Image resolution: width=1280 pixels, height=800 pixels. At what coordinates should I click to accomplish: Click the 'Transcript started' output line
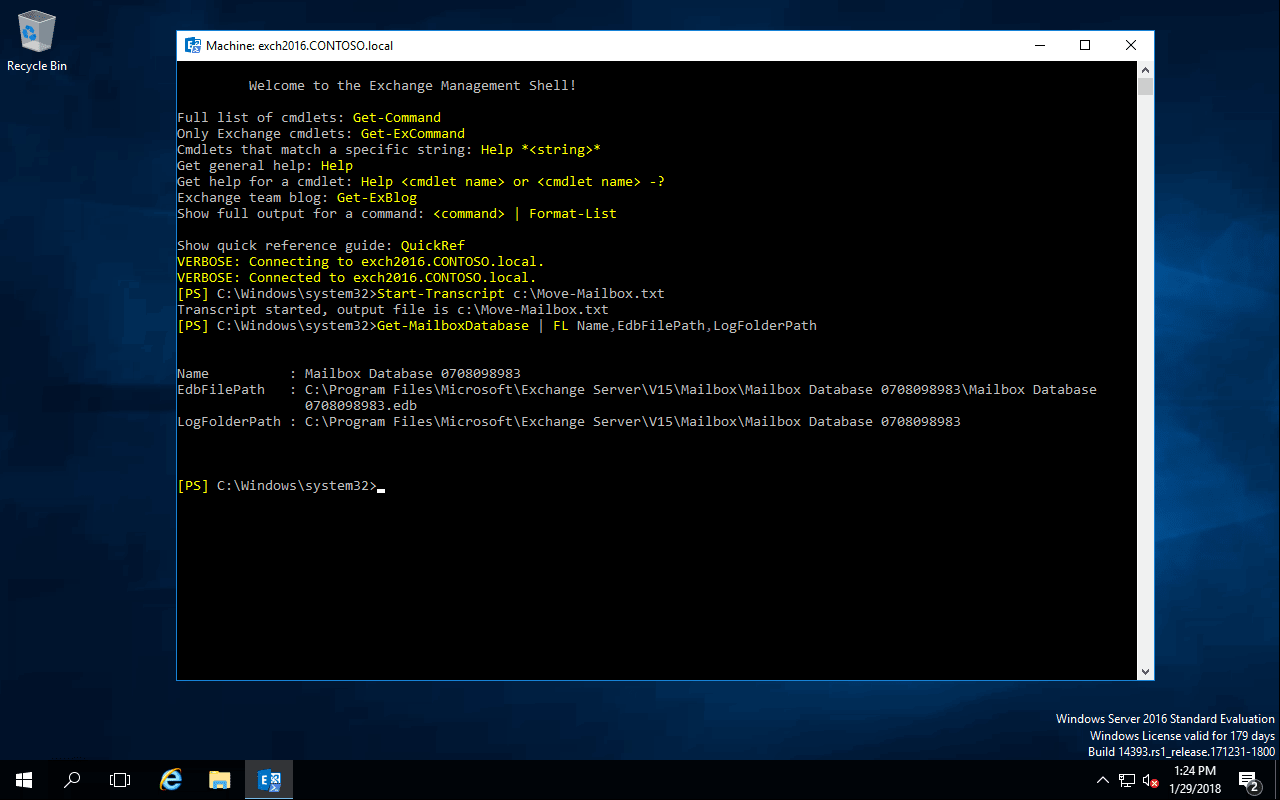(x=393, y=310)
